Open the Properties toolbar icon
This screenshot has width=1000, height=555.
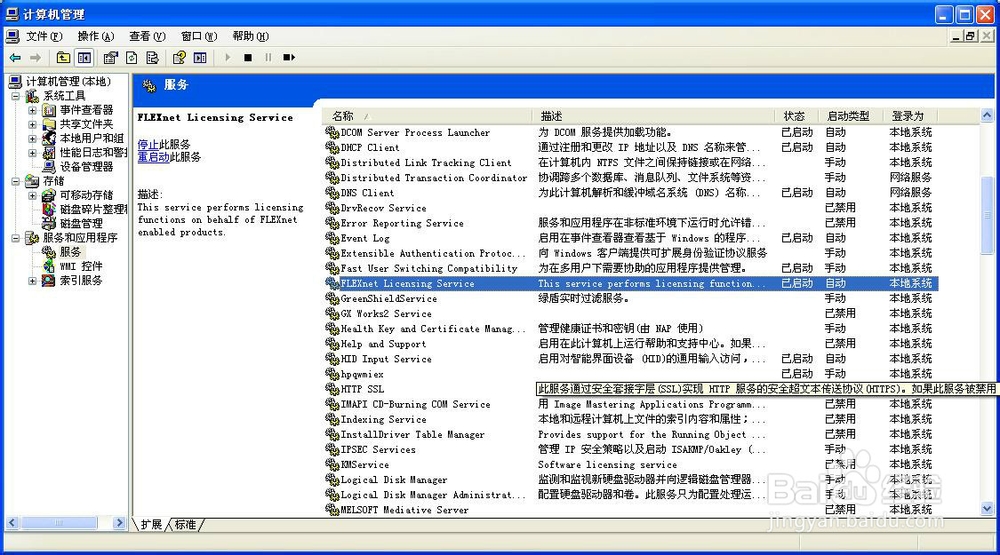click(110, 57)
